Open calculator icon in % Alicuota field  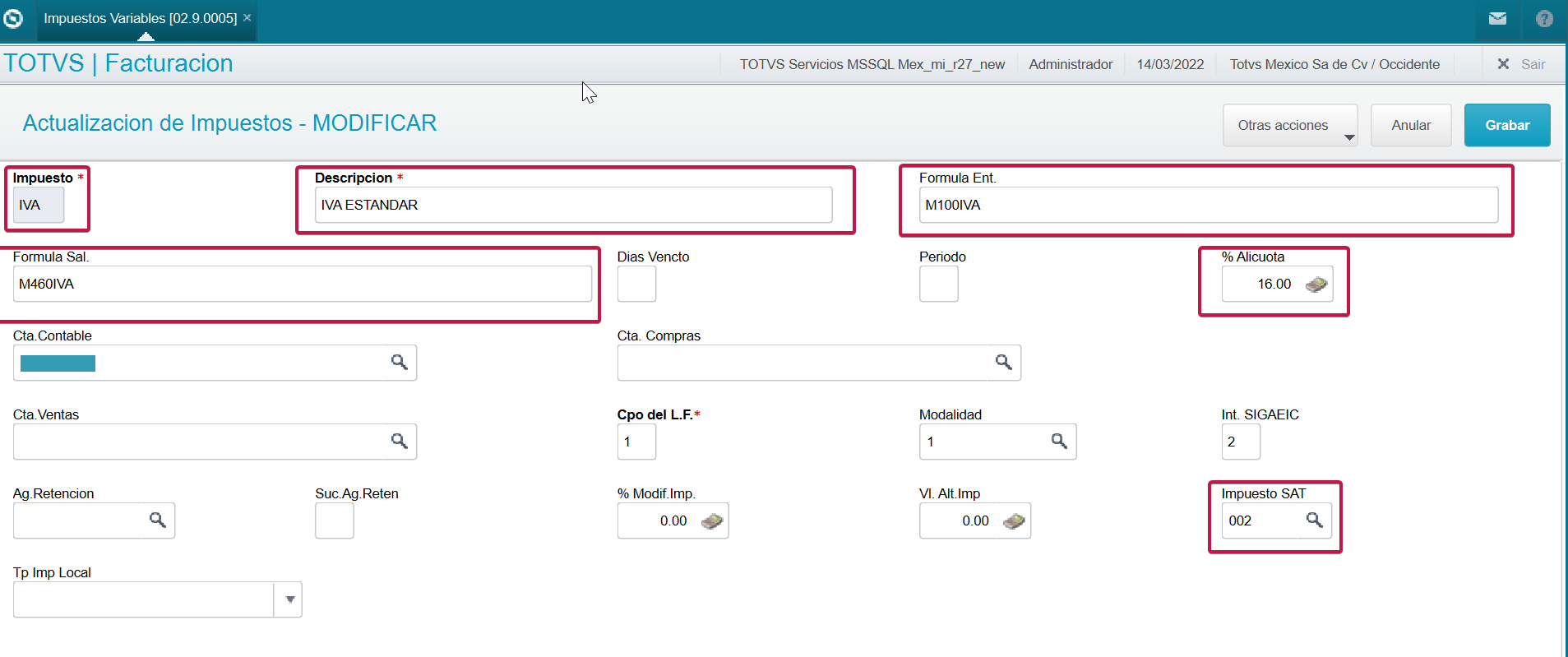[x=1316, y=285]
